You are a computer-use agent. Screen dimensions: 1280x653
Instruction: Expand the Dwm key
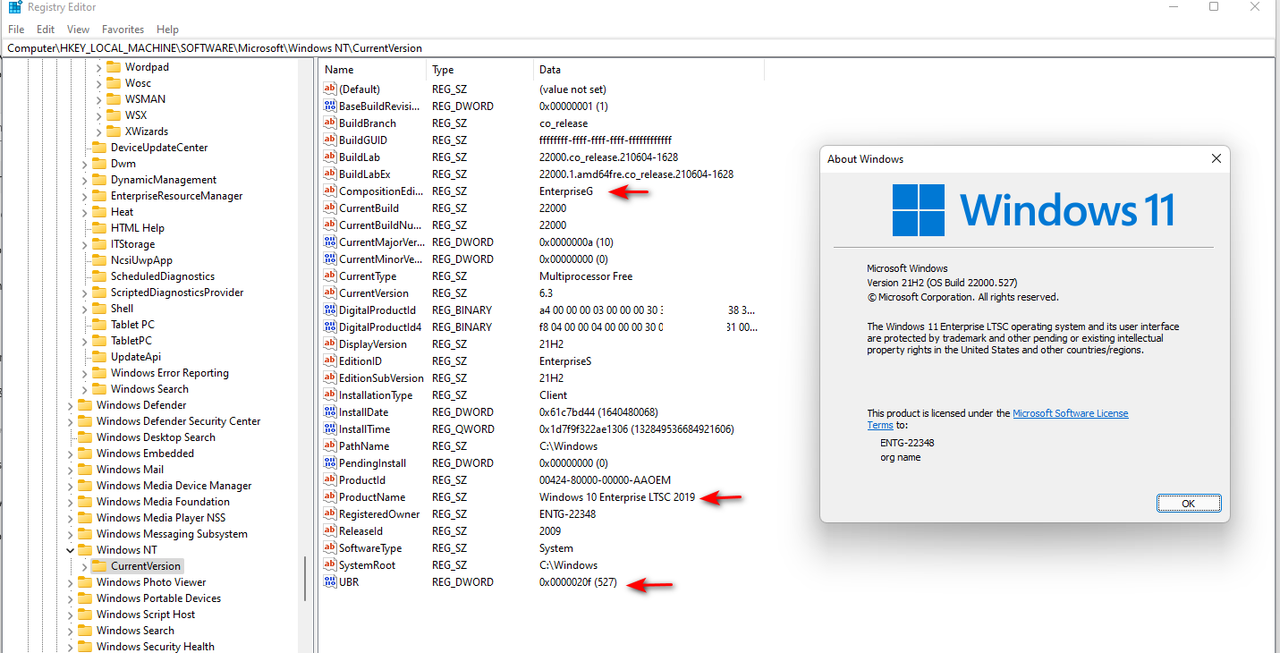pyautogui.click(x=84, y=163)
